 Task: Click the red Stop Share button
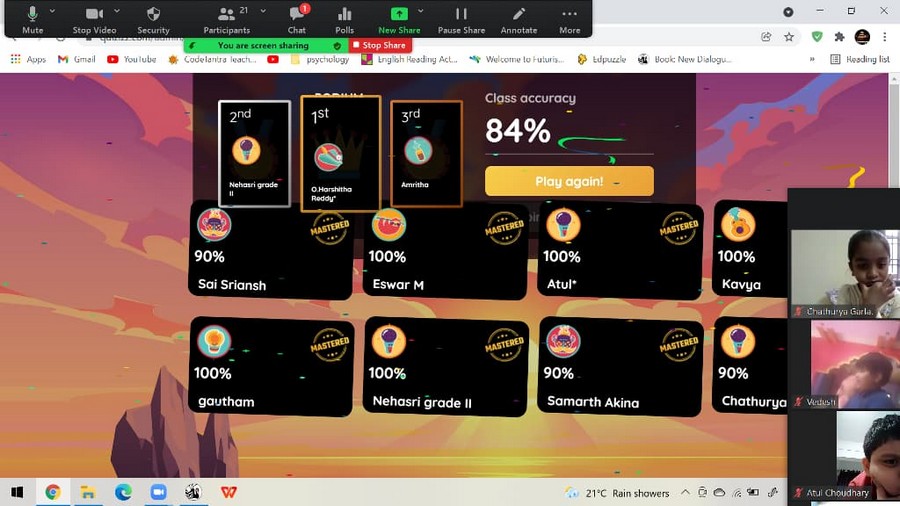(379, 45)
